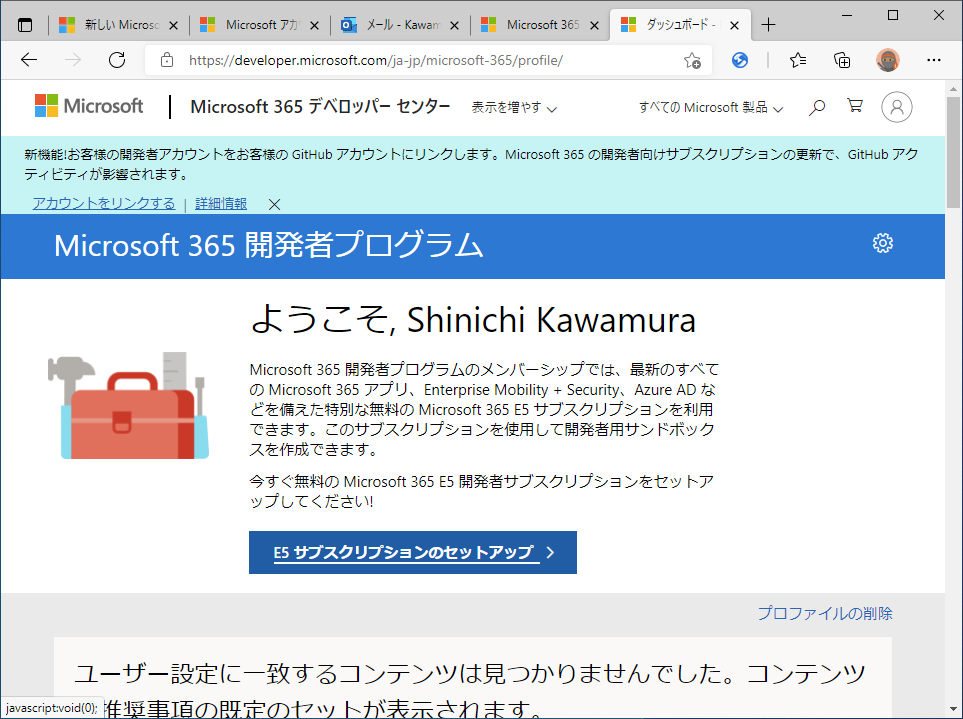Viewport: 963px width, 719px height.
Task: Open the Favorites list
Action: point(798,60)
